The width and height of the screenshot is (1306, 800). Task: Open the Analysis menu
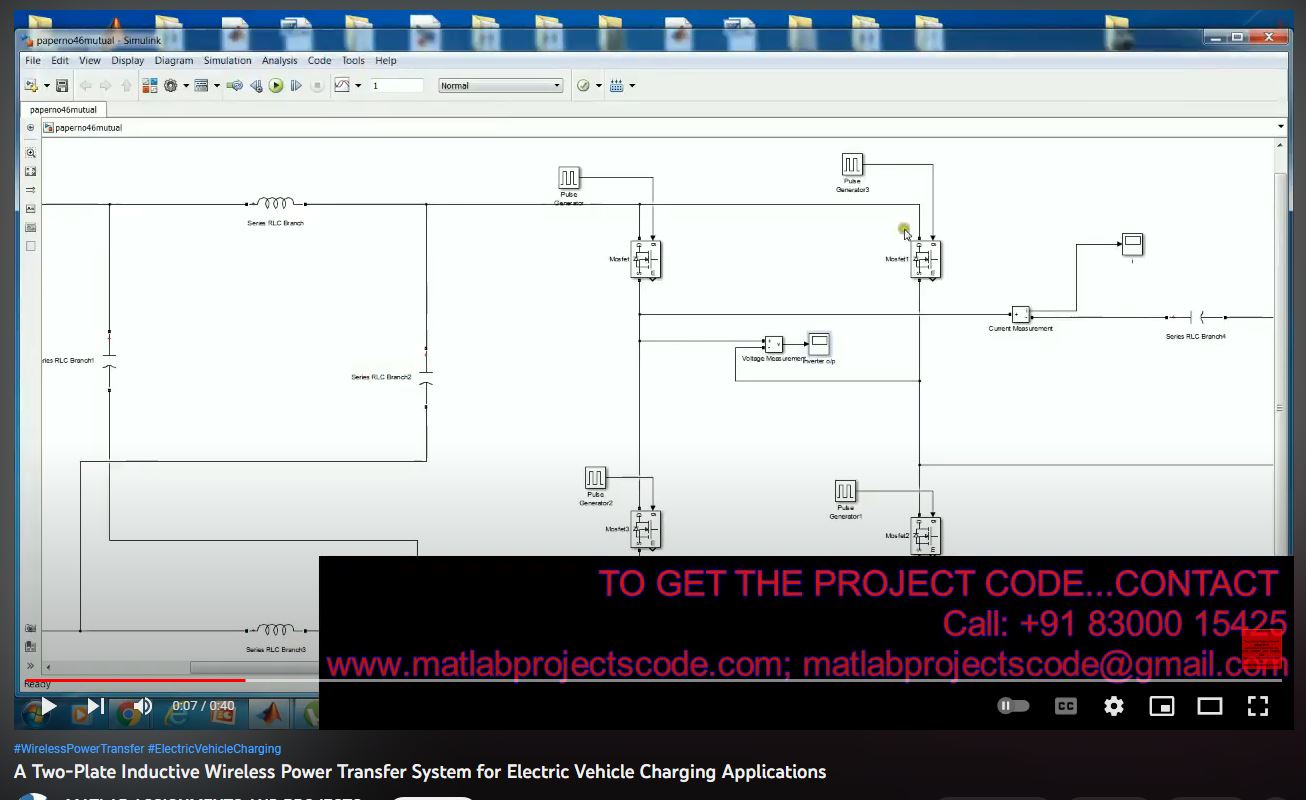point(280,61)
